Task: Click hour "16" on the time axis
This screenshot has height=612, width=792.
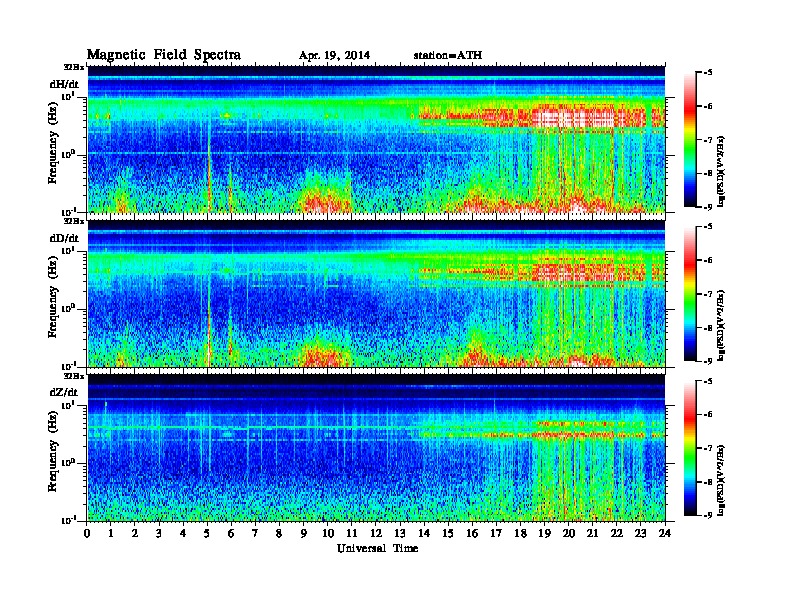Action: (472, 533)
